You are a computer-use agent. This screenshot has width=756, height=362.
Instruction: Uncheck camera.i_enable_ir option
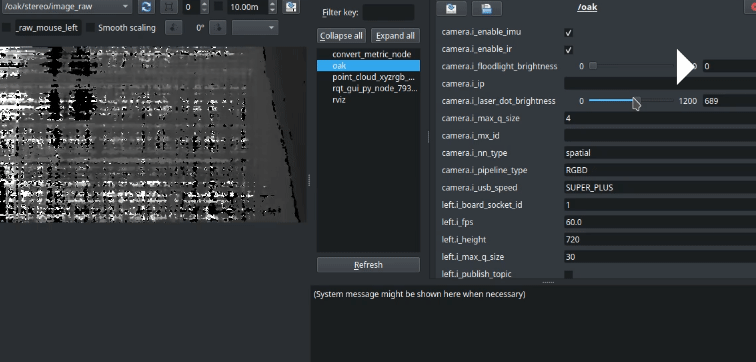coord(569,50)
